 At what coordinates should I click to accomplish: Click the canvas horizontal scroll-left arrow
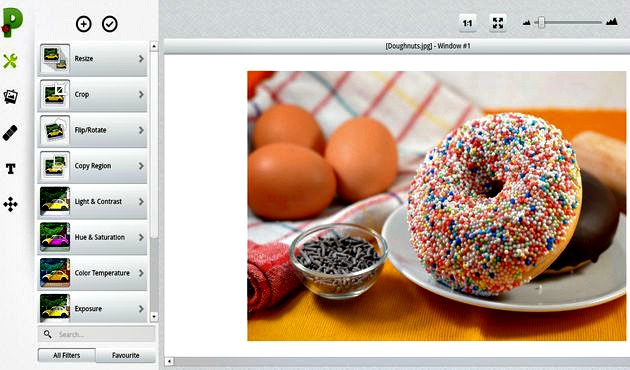point(169,362)
